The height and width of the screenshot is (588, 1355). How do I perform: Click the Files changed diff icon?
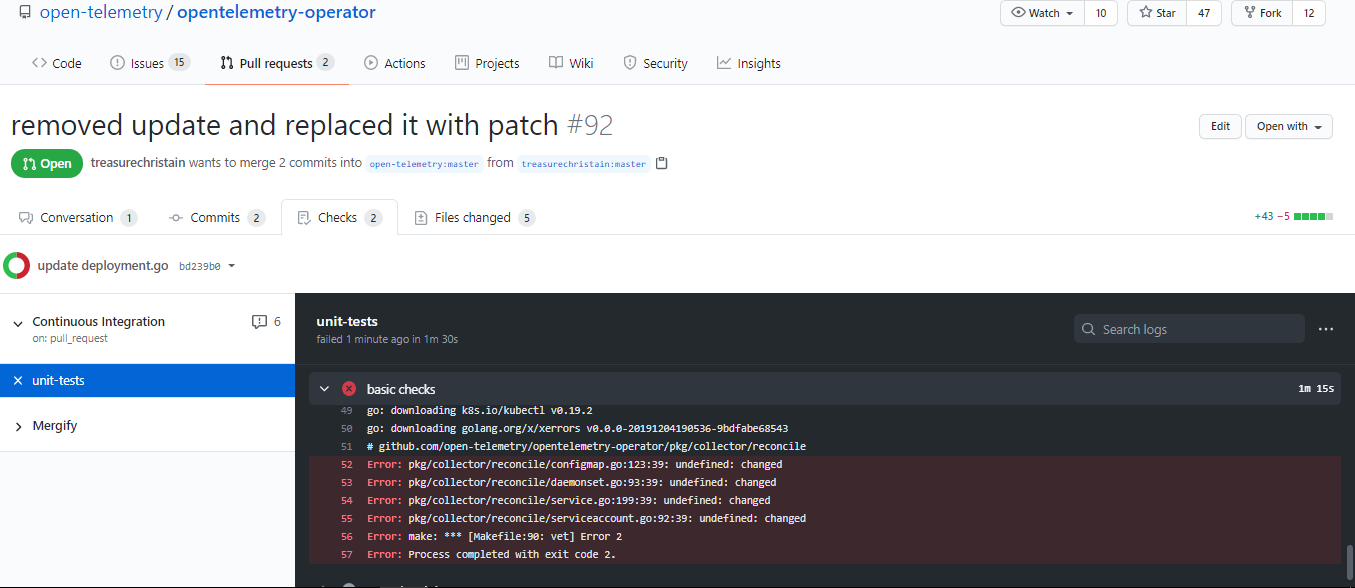click(421, 217)
